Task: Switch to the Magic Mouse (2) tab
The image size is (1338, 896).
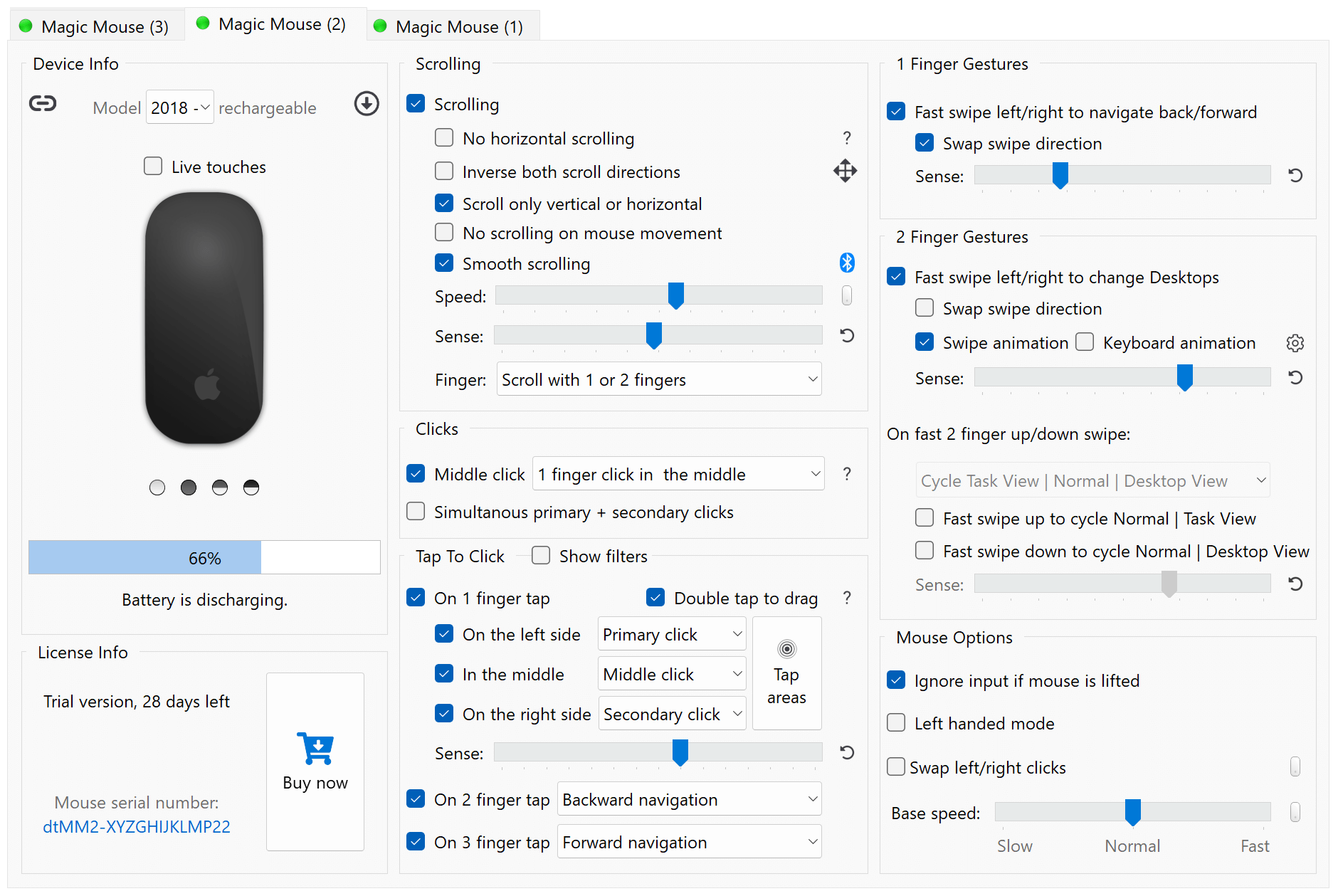Action: click(x=273, y=23)
